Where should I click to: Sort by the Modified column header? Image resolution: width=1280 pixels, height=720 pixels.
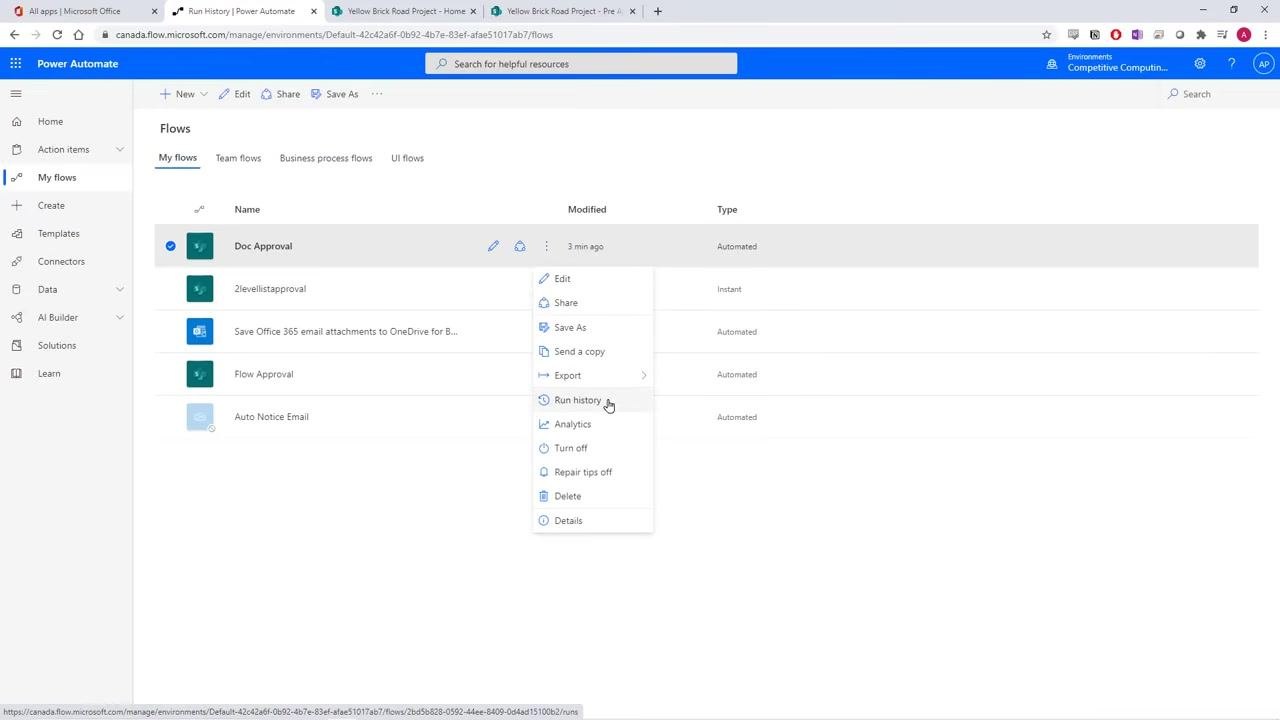587,209
